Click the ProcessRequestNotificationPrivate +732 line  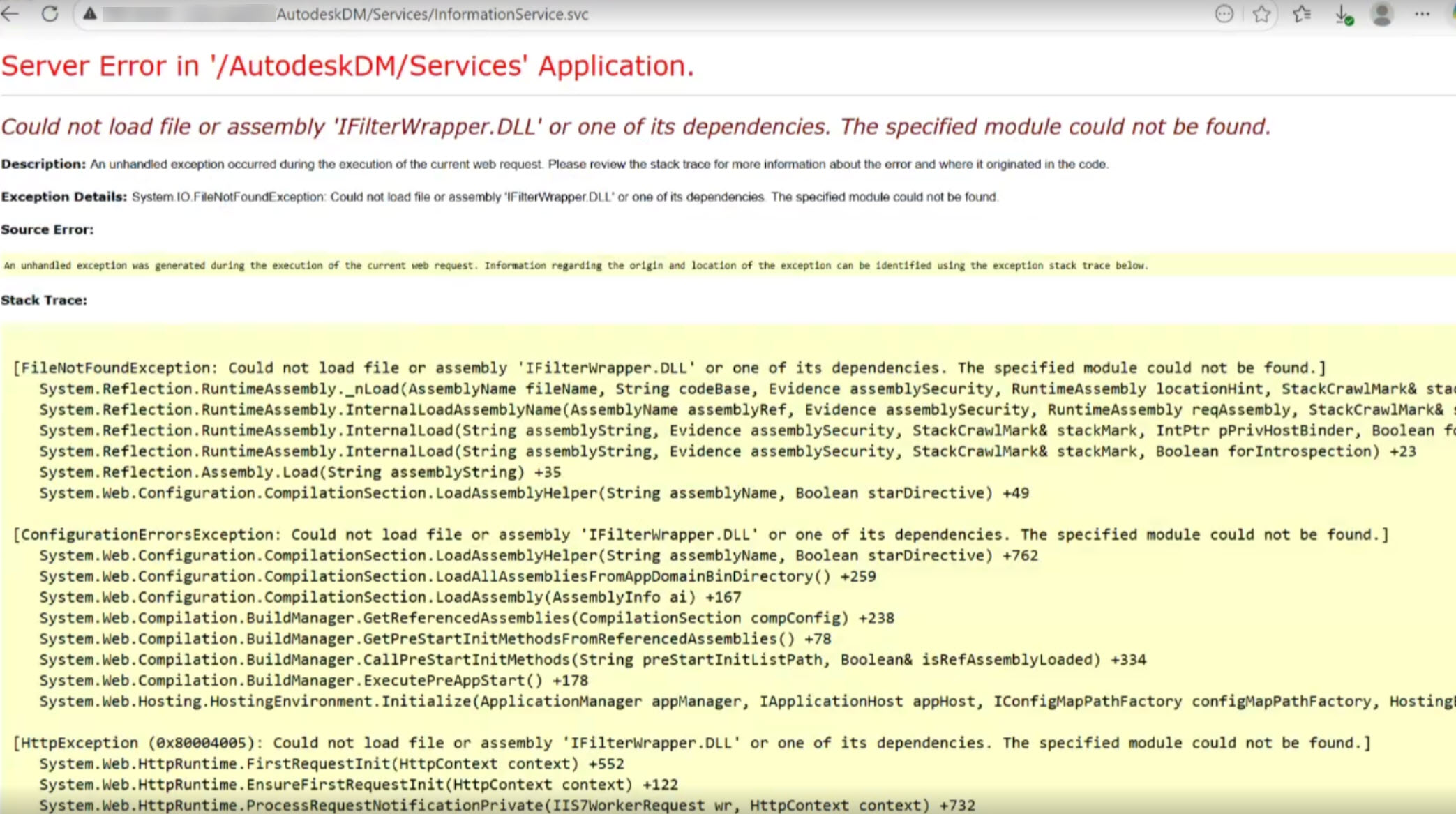pos(507,805)
